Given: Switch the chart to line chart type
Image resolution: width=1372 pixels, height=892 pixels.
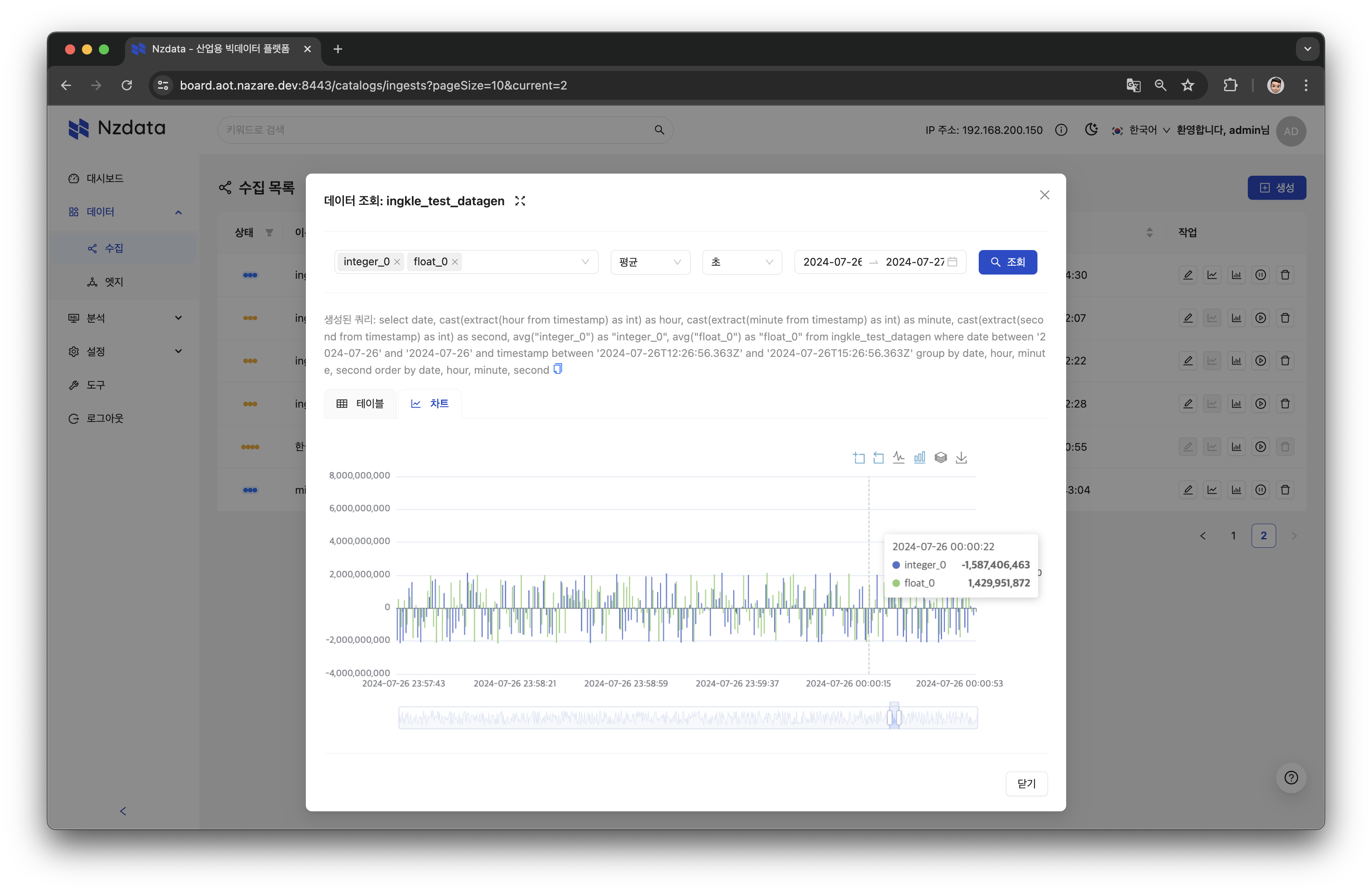Looking at the screenshot, I should 898,457.
